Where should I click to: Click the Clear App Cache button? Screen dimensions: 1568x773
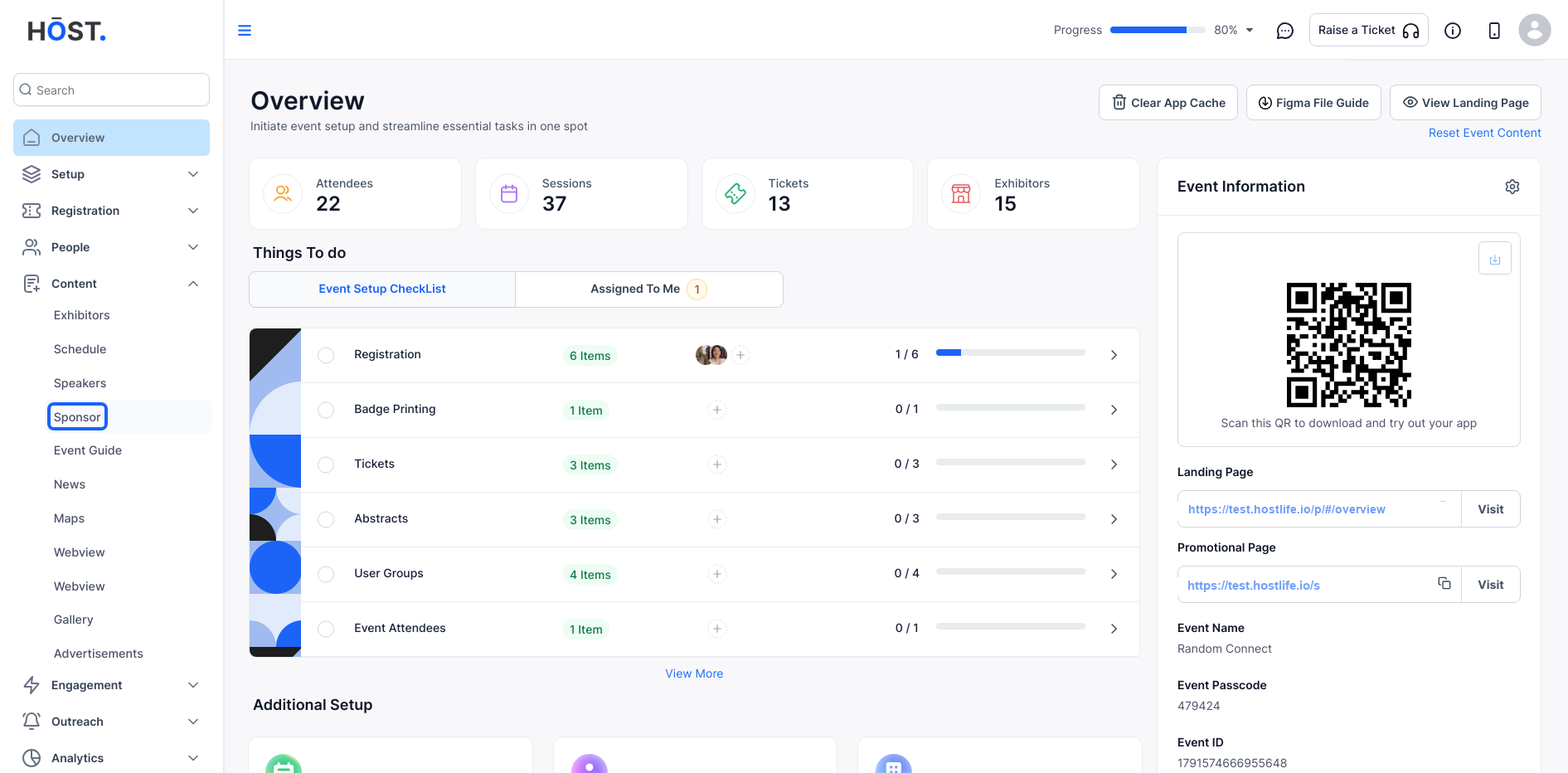1168,103
